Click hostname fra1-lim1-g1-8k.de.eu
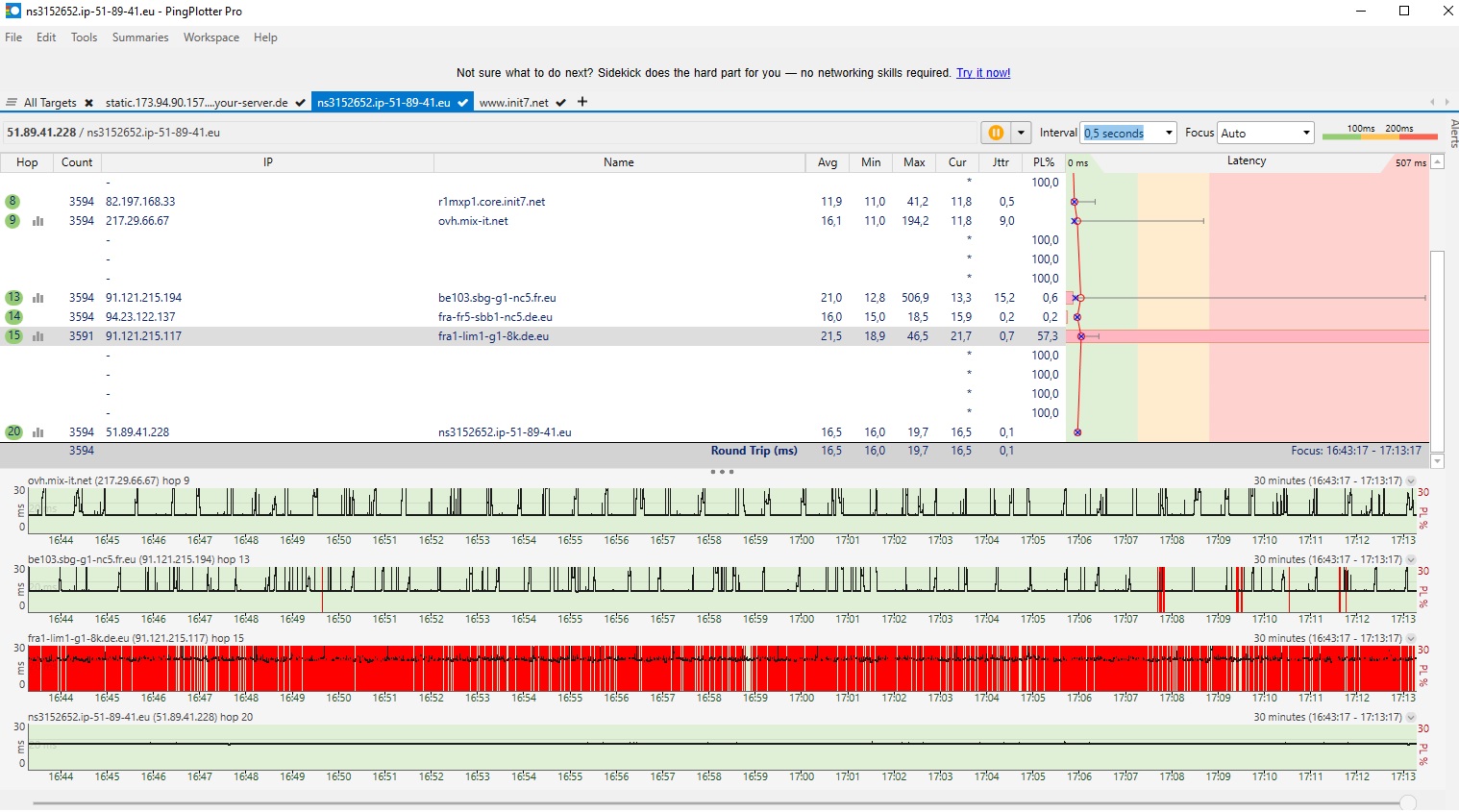The height and width of the screenshot is (812, 1459). [493, 336]
